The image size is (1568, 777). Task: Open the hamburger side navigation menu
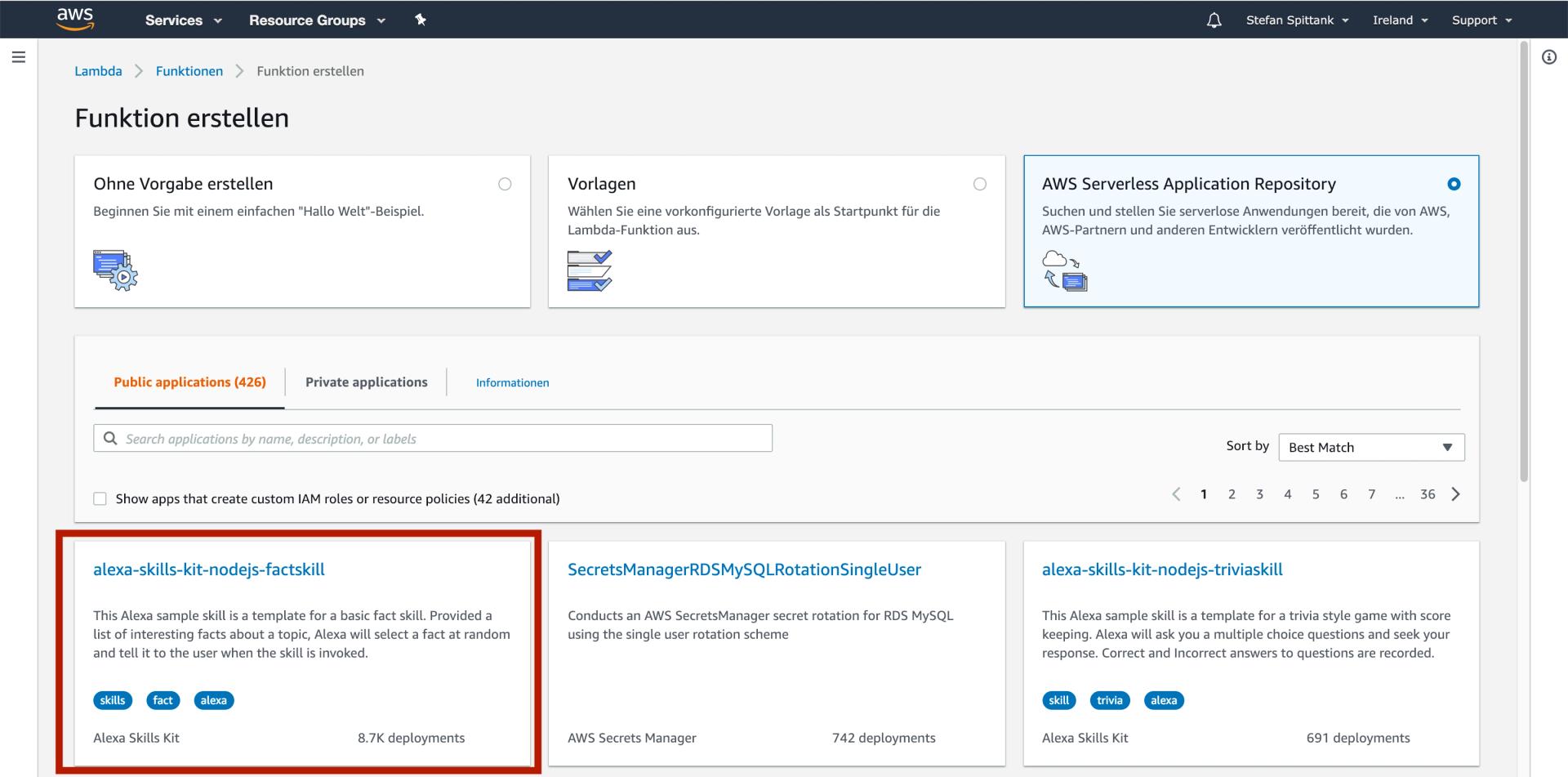19,57
